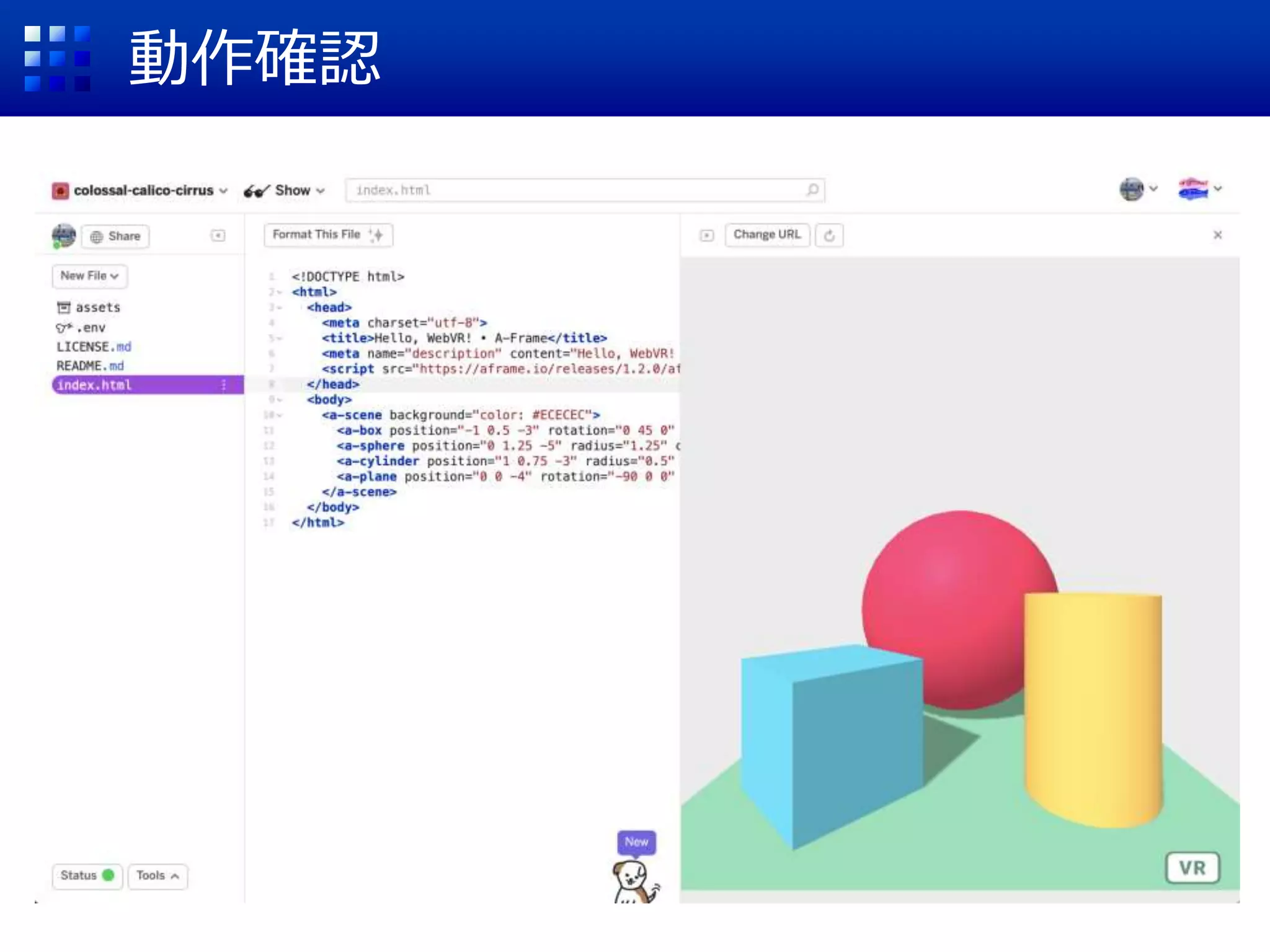Enter VR mode in preview

point(1192,868)
